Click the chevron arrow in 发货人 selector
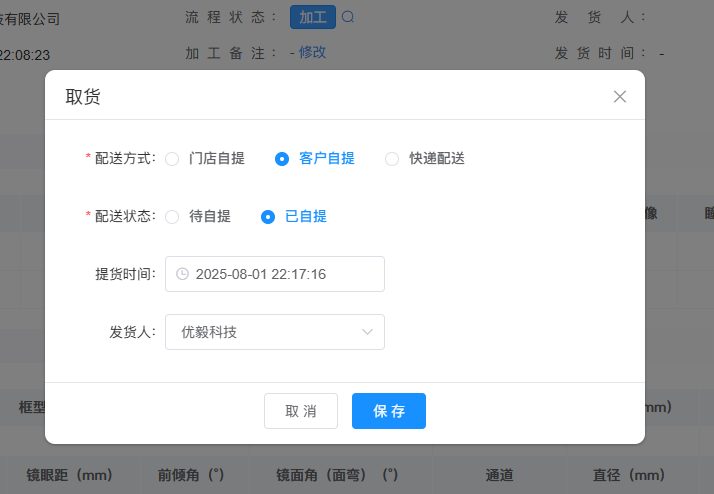This screenshot has height=494, width=714. pos(367,332)
